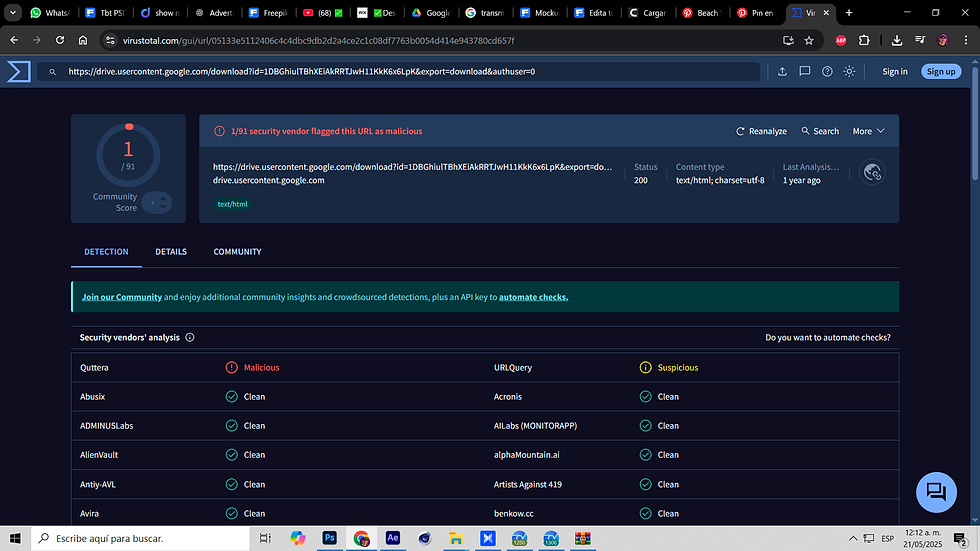
Task: Click the text/html tag
Action: [x=232, y=204]
